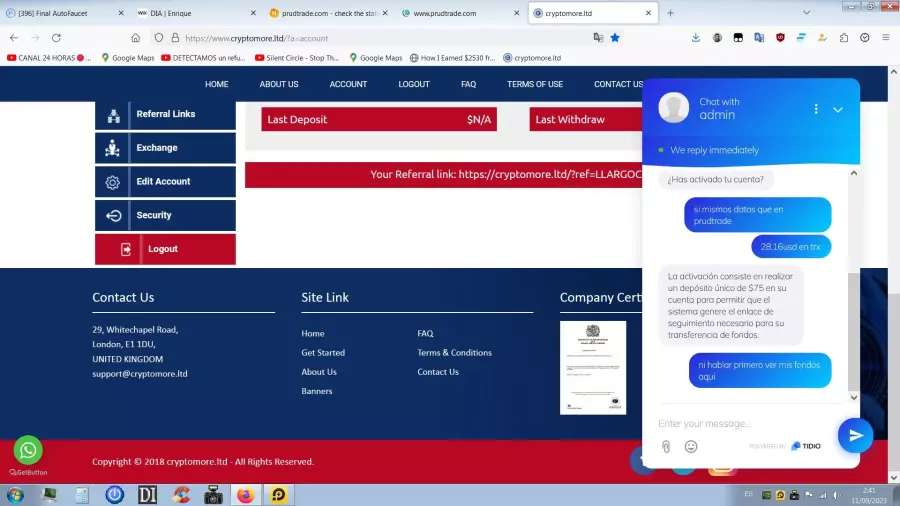Screen dimensions: 900x506
Task: Open company certificate thumbnail
Action: [x=593, y=368]
